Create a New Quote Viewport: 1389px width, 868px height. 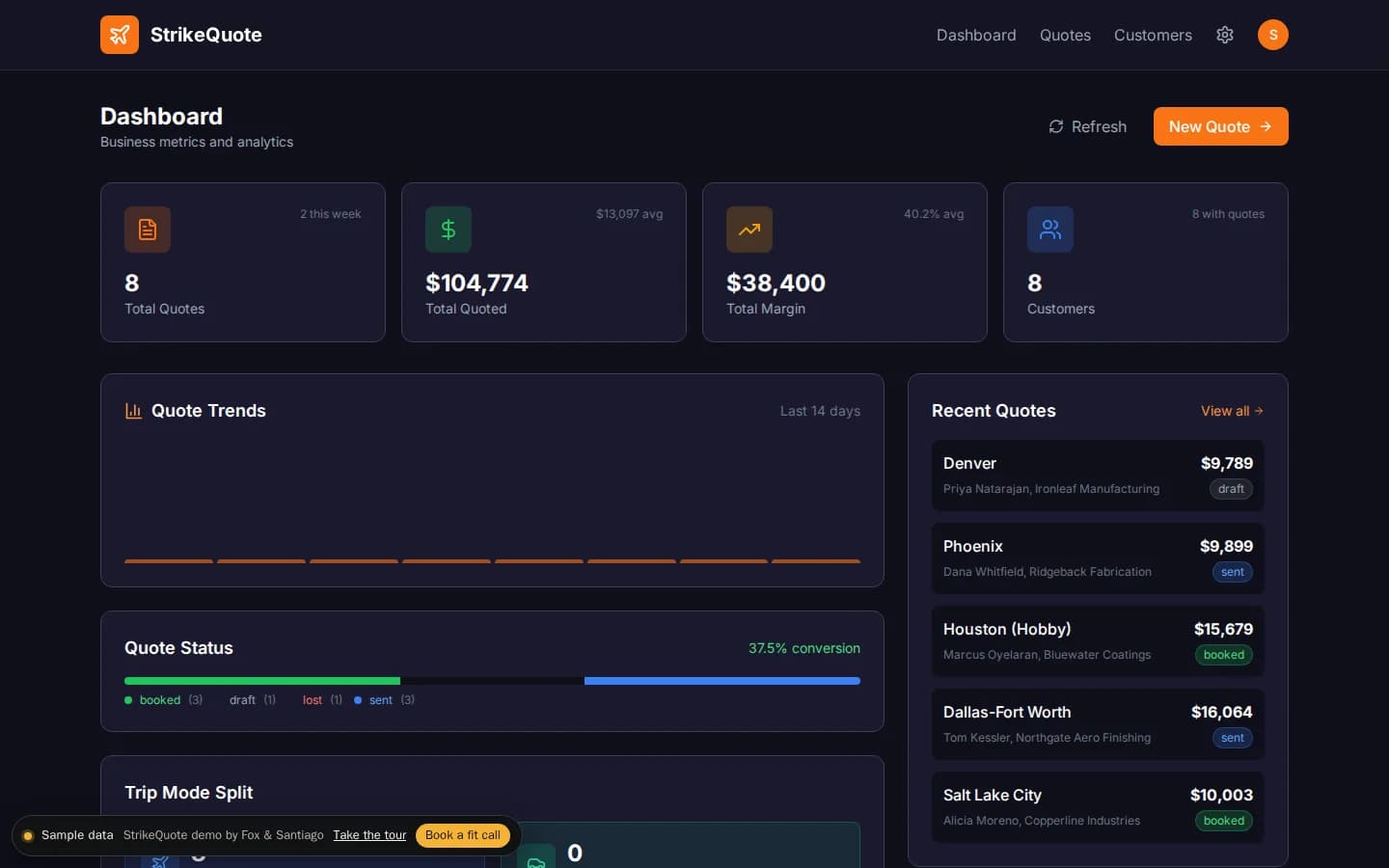[x=1221, y=126]
